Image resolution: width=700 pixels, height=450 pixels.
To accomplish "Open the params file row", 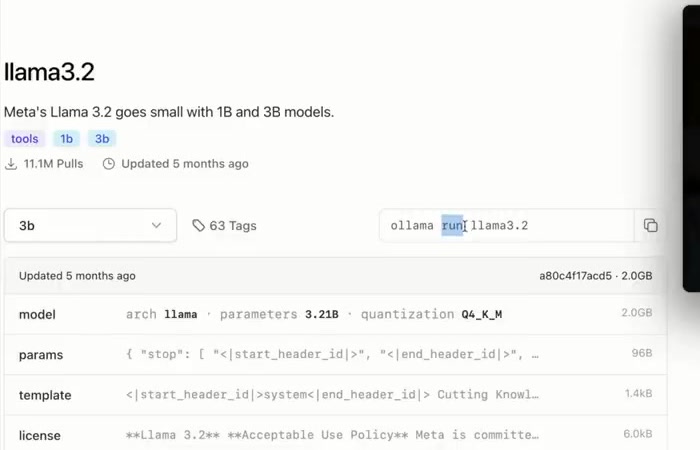I will pos(335,354).
